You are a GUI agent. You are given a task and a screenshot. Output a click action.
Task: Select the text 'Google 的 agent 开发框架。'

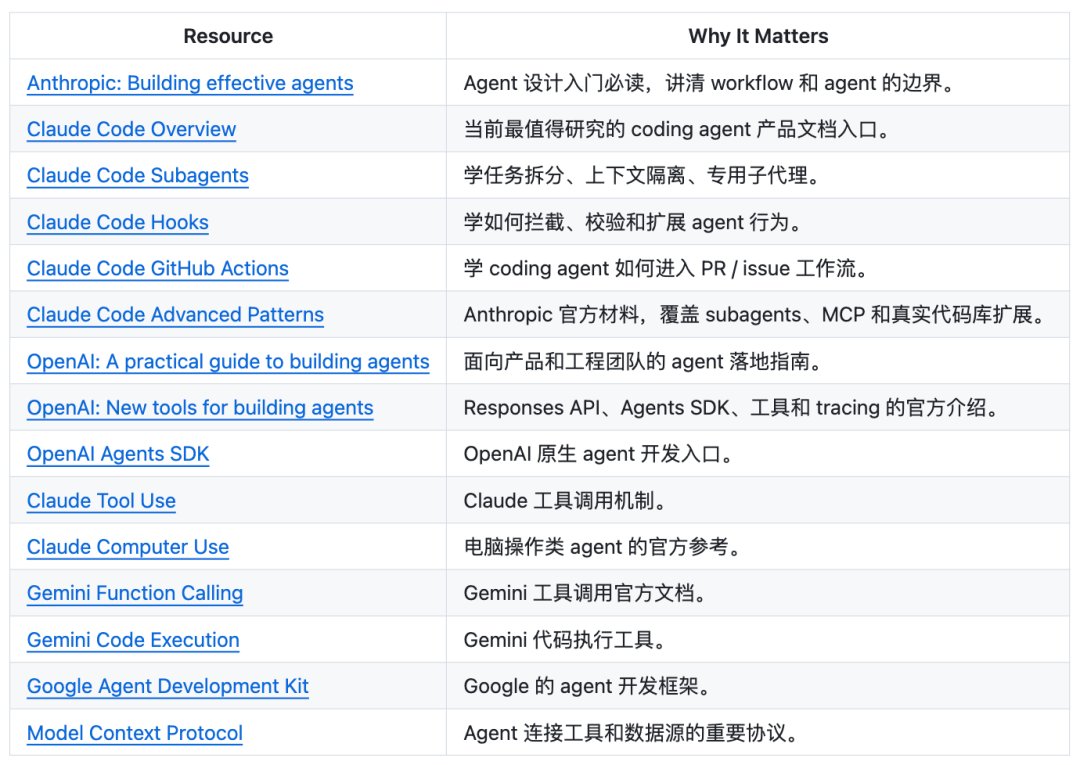tap(588, 687)
